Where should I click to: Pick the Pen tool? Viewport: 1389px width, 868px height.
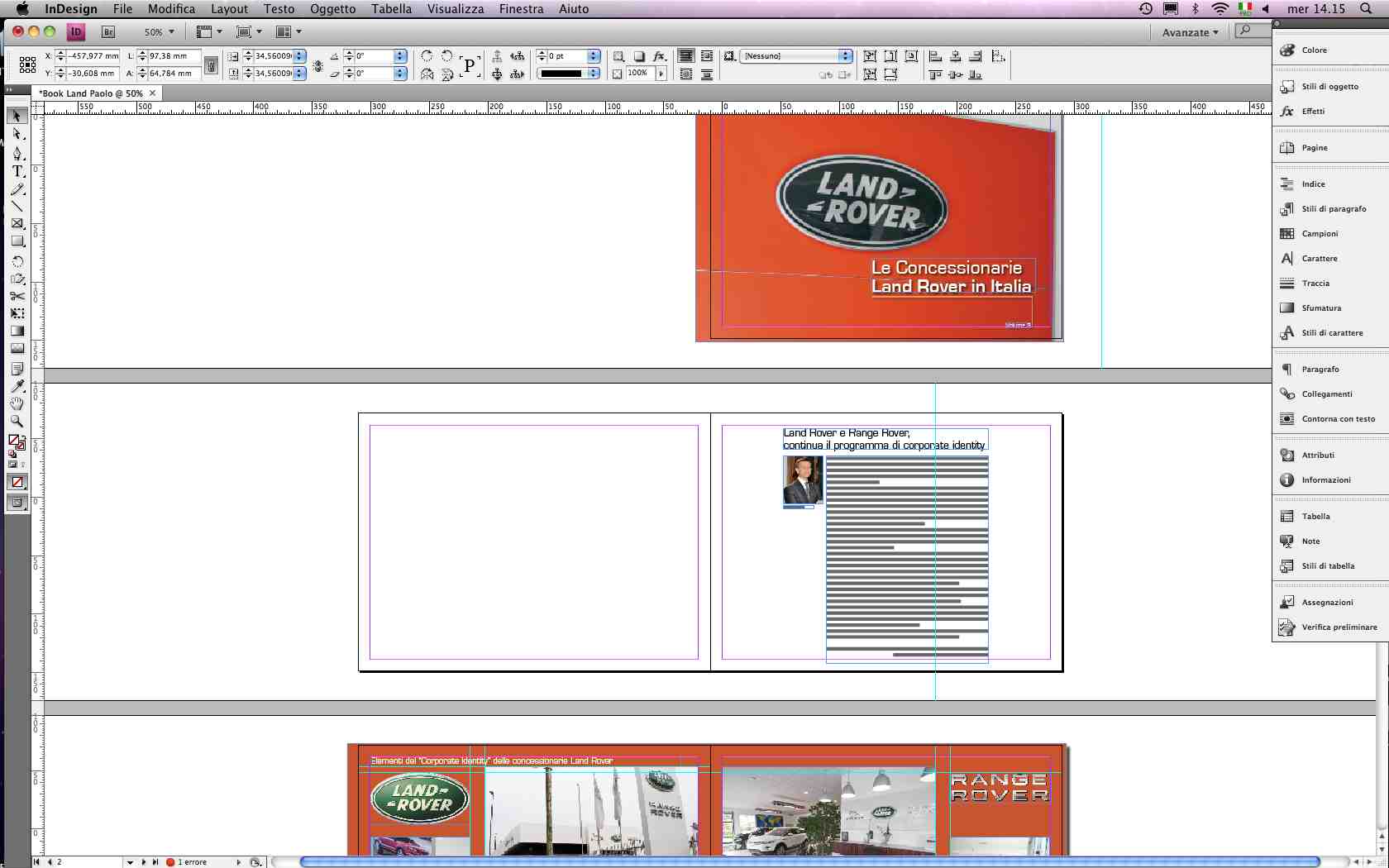[x=17, y=154]
